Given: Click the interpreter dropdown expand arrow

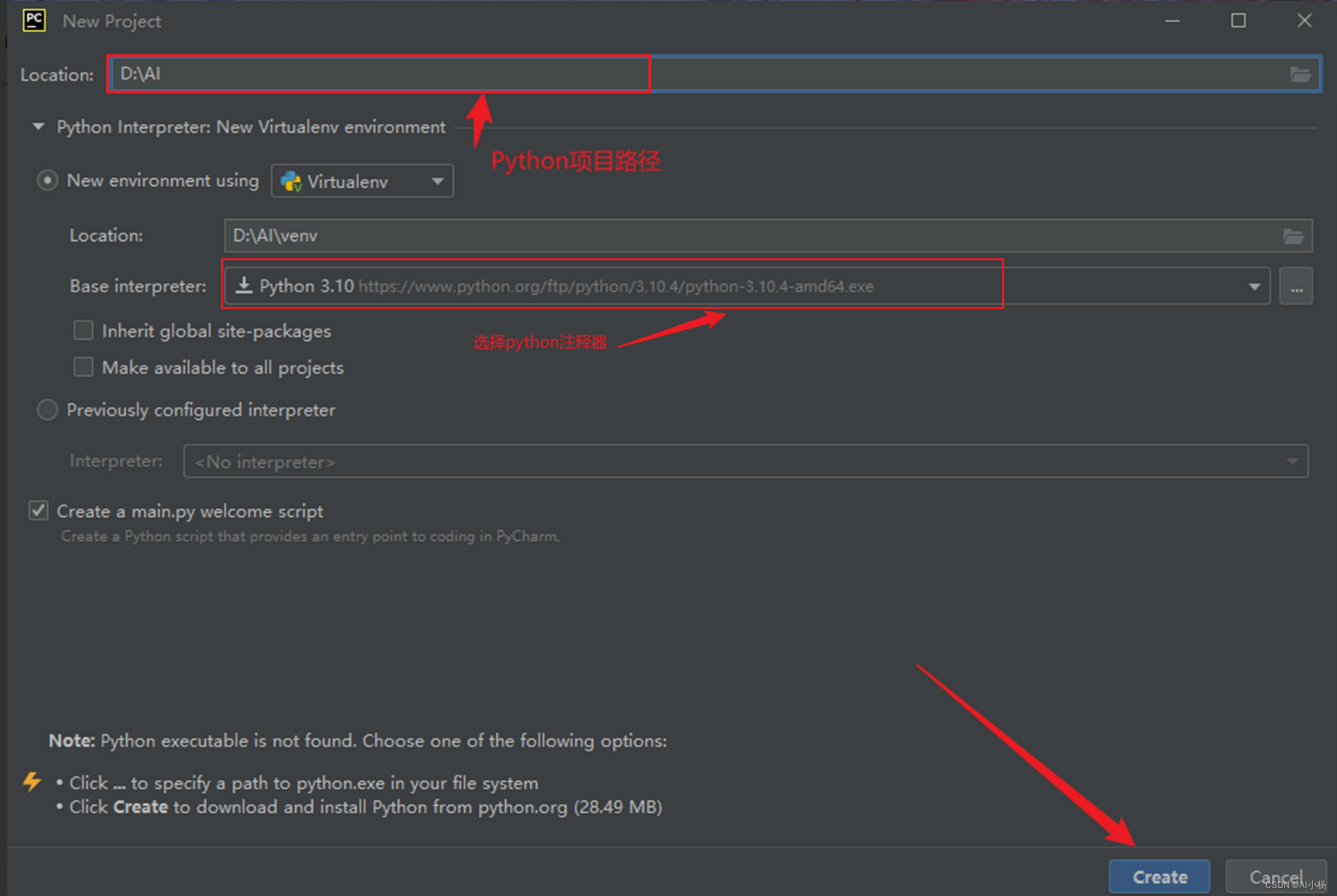Looking at the screenshot, I should point(1254,287).
